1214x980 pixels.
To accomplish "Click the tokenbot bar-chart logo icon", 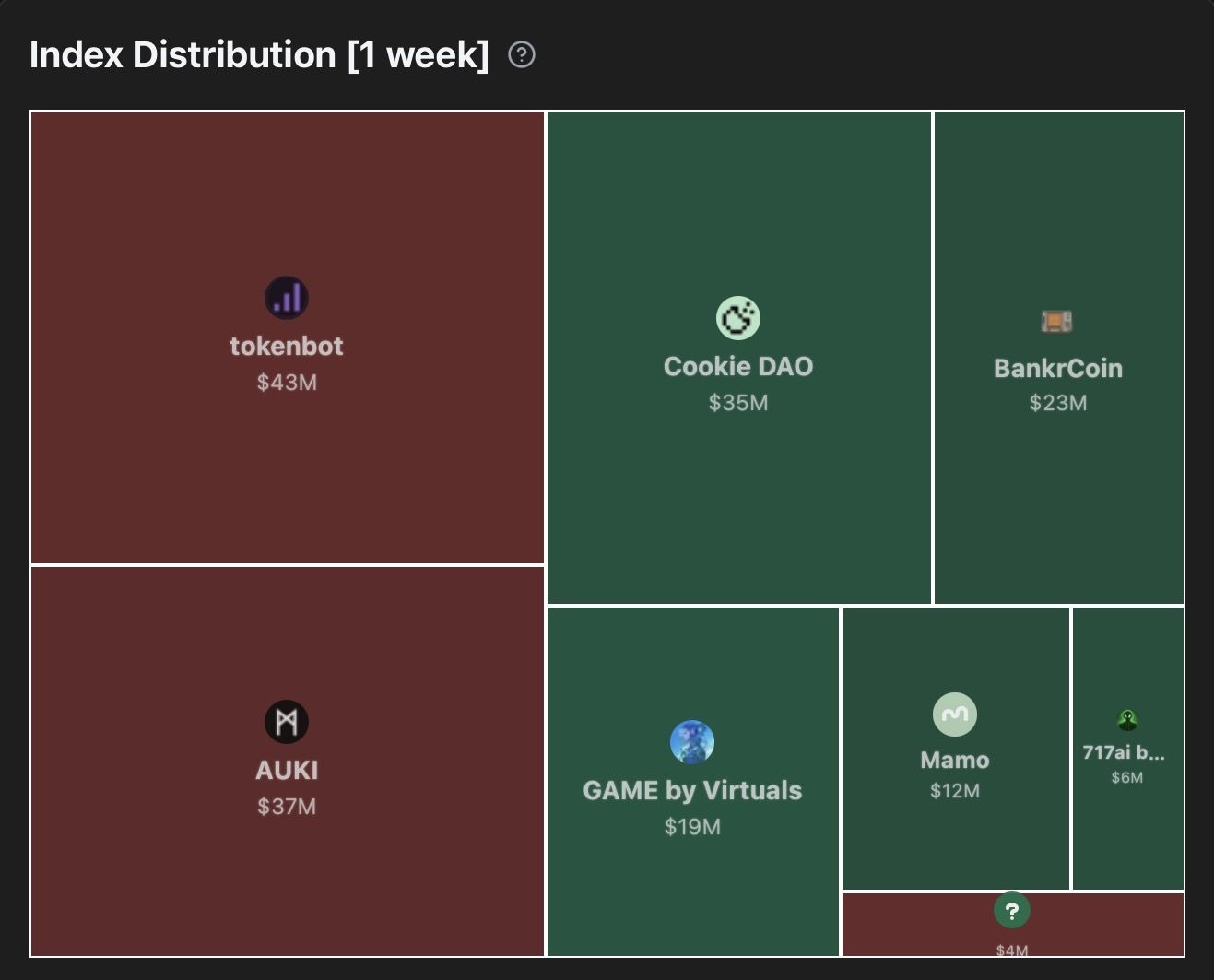I will coord(287,298).
